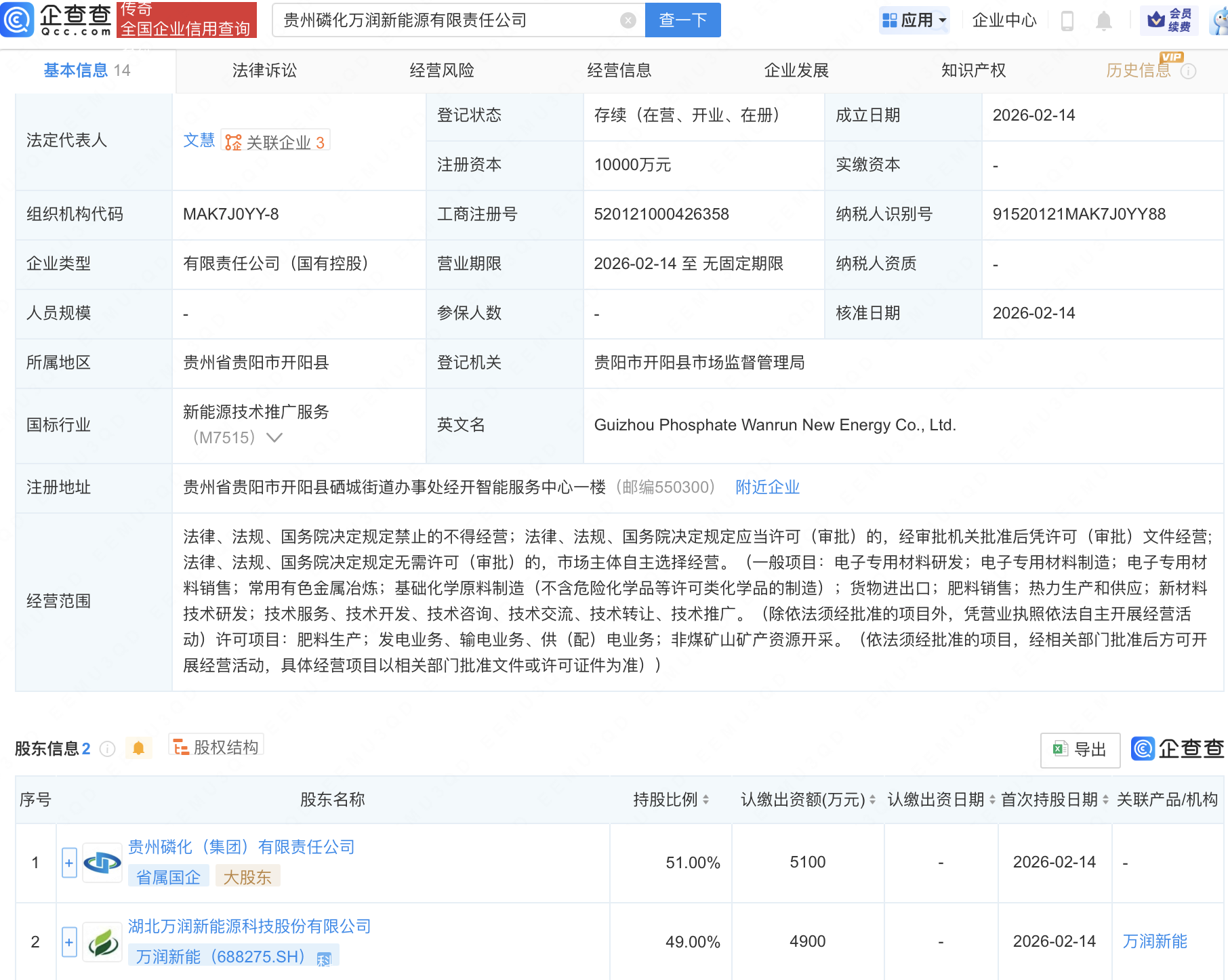1228x980 pixels.
Task: Open the 附近企业 link
Action: coord(766,487)
